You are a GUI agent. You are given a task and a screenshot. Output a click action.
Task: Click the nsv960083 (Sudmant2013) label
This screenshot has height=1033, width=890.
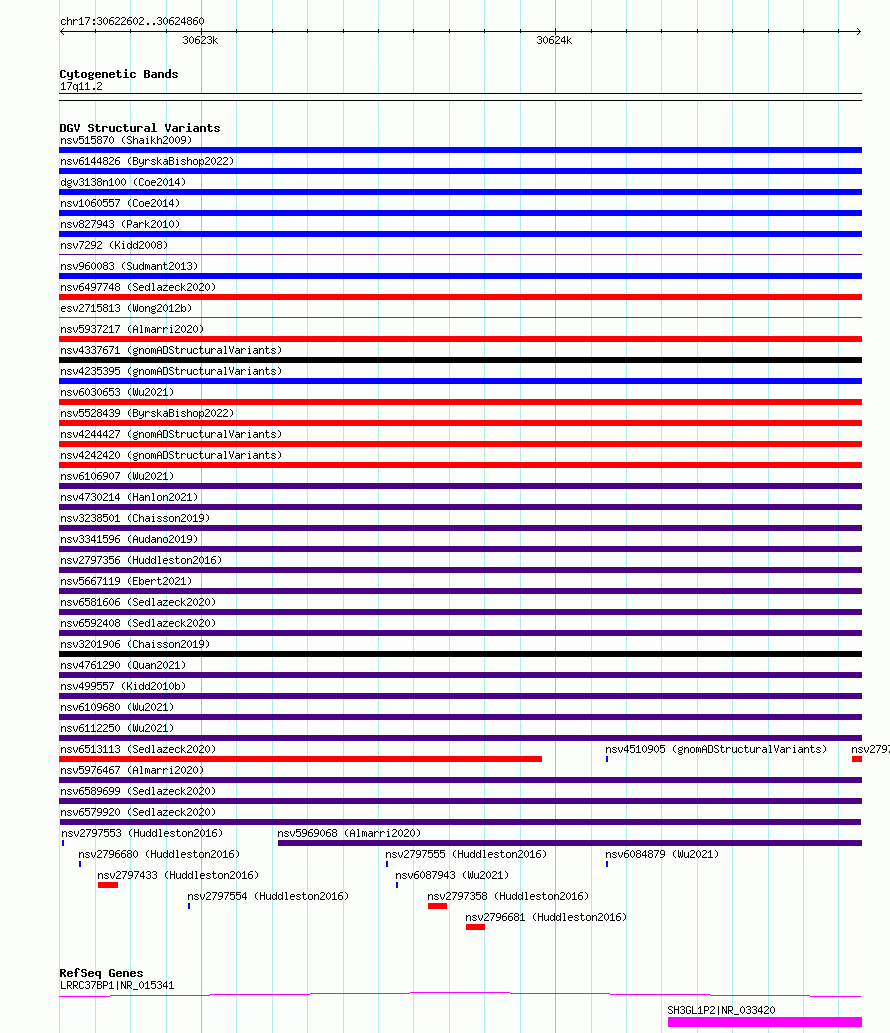click(129, 267)
